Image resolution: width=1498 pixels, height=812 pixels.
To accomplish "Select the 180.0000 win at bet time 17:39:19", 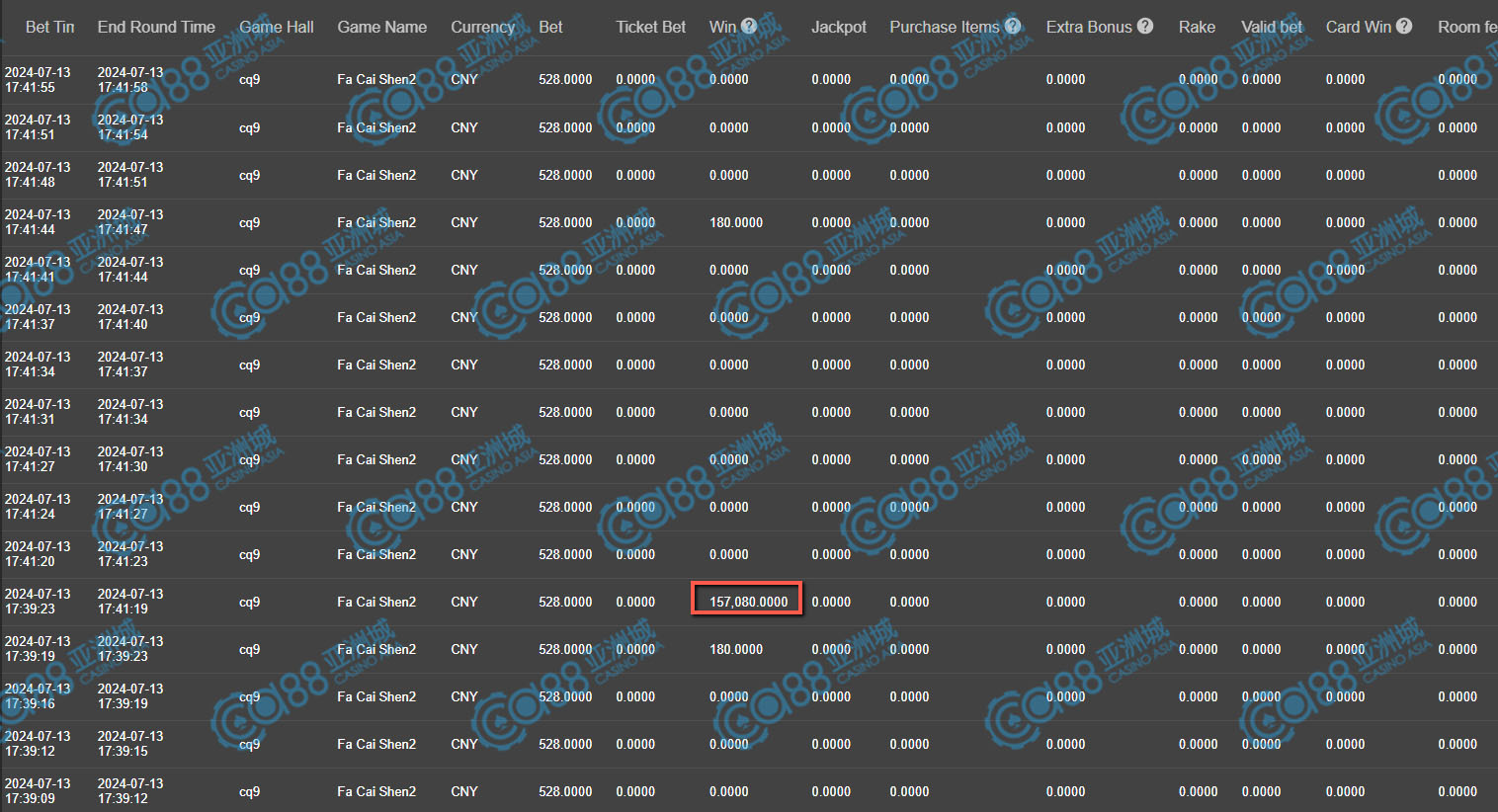I will tap(736, 649).
